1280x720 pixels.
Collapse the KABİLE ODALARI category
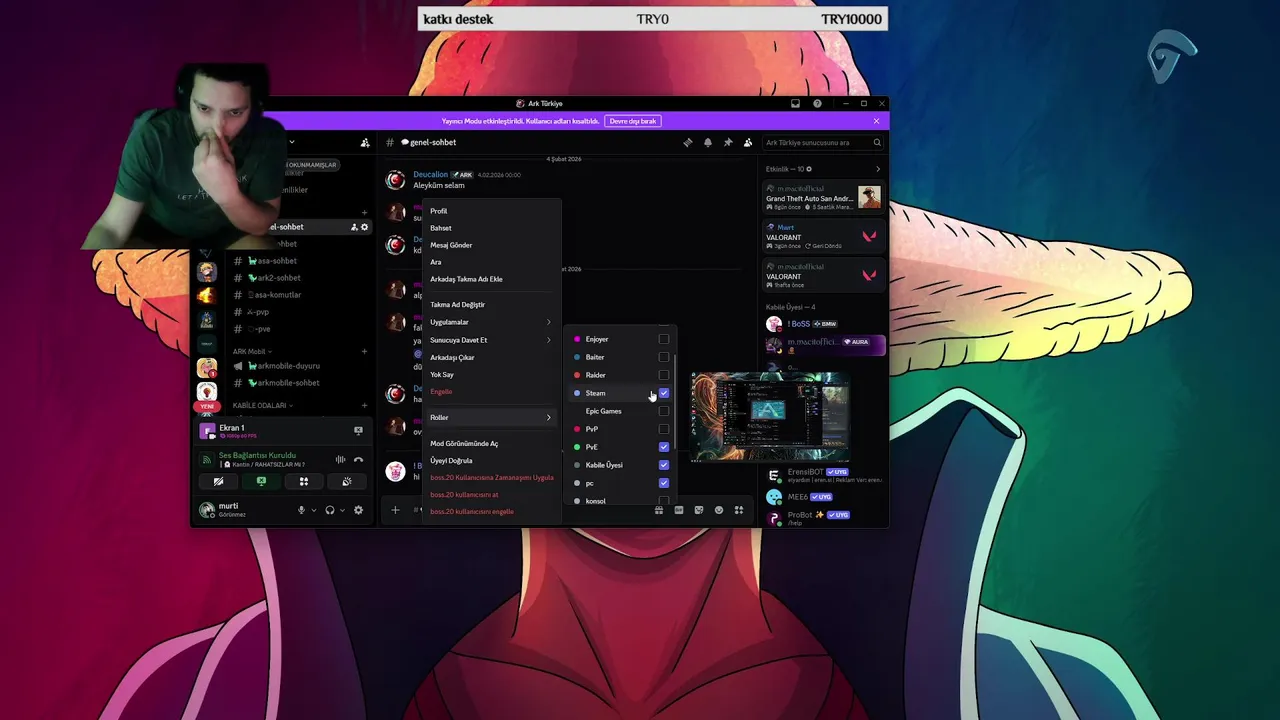[262, 406]
